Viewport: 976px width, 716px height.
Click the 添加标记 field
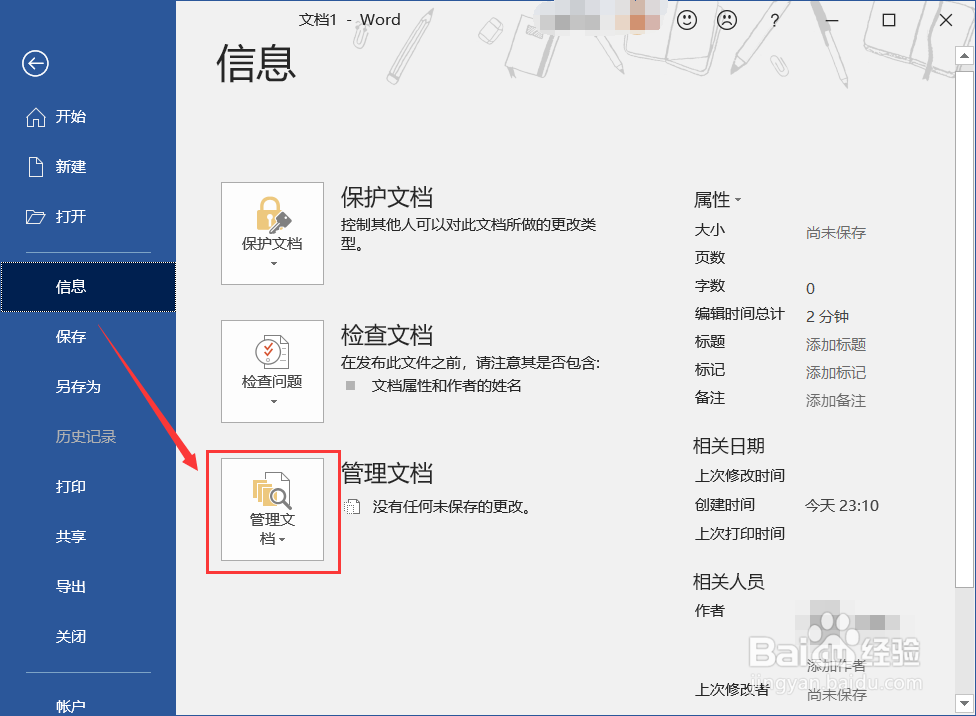point(836,371)
